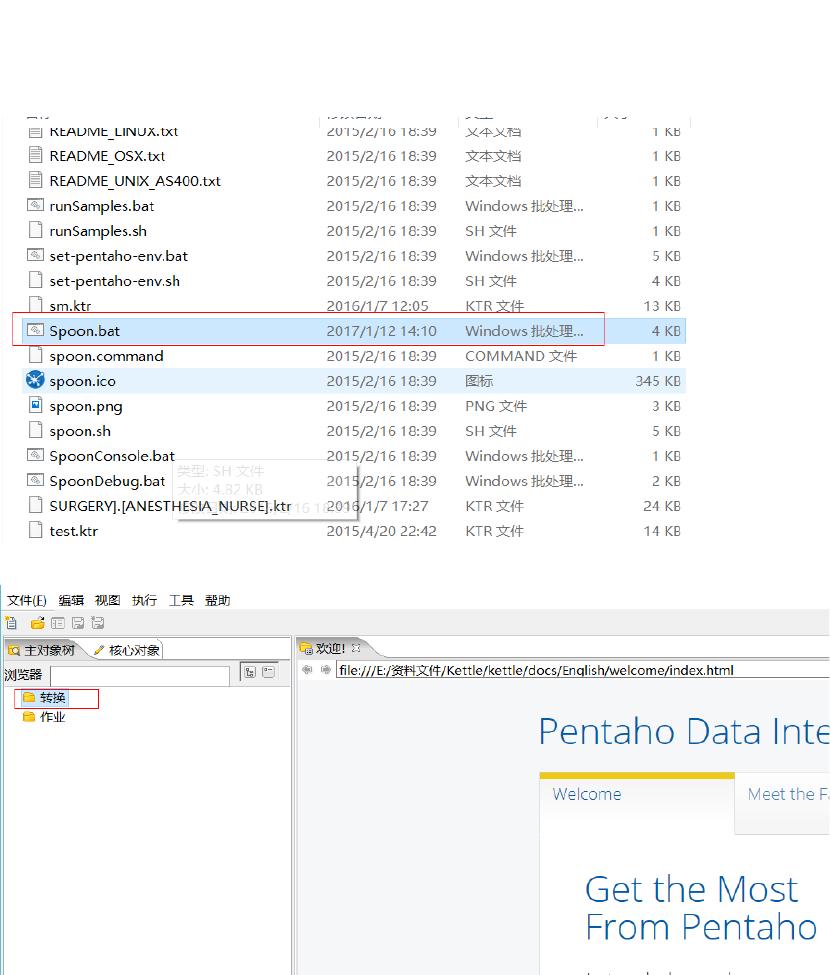This screenshot has height=975, width=831.
Task: Click the SpoonDebug.bat file icon
Action: [x=35, y=480]
